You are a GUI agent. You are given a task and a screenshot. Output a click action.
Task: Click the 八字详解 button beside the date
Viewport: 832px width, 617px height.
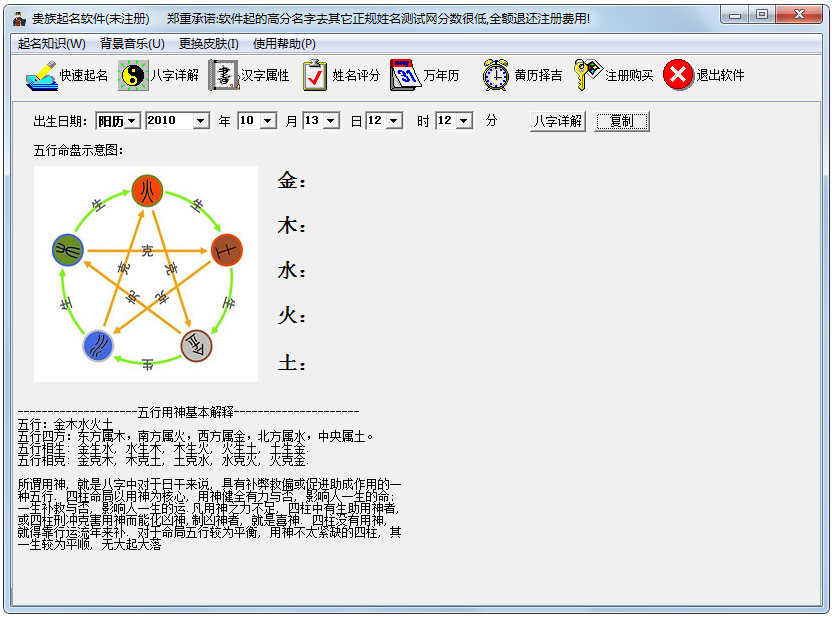click(x=558, y=121)
